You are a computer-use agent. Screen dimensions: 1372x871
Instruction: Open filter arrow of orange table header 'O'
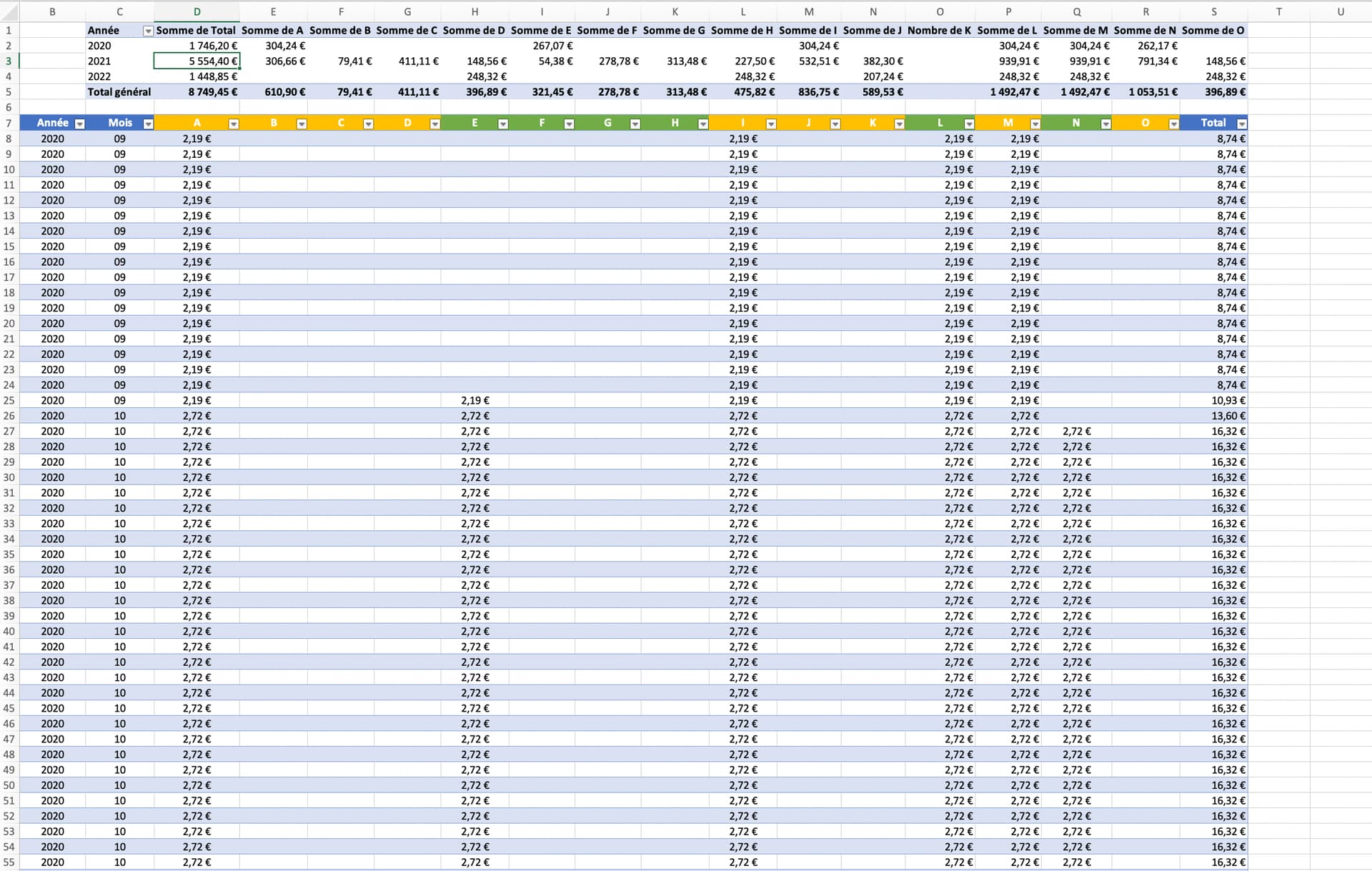click(x=1173, y=124)
